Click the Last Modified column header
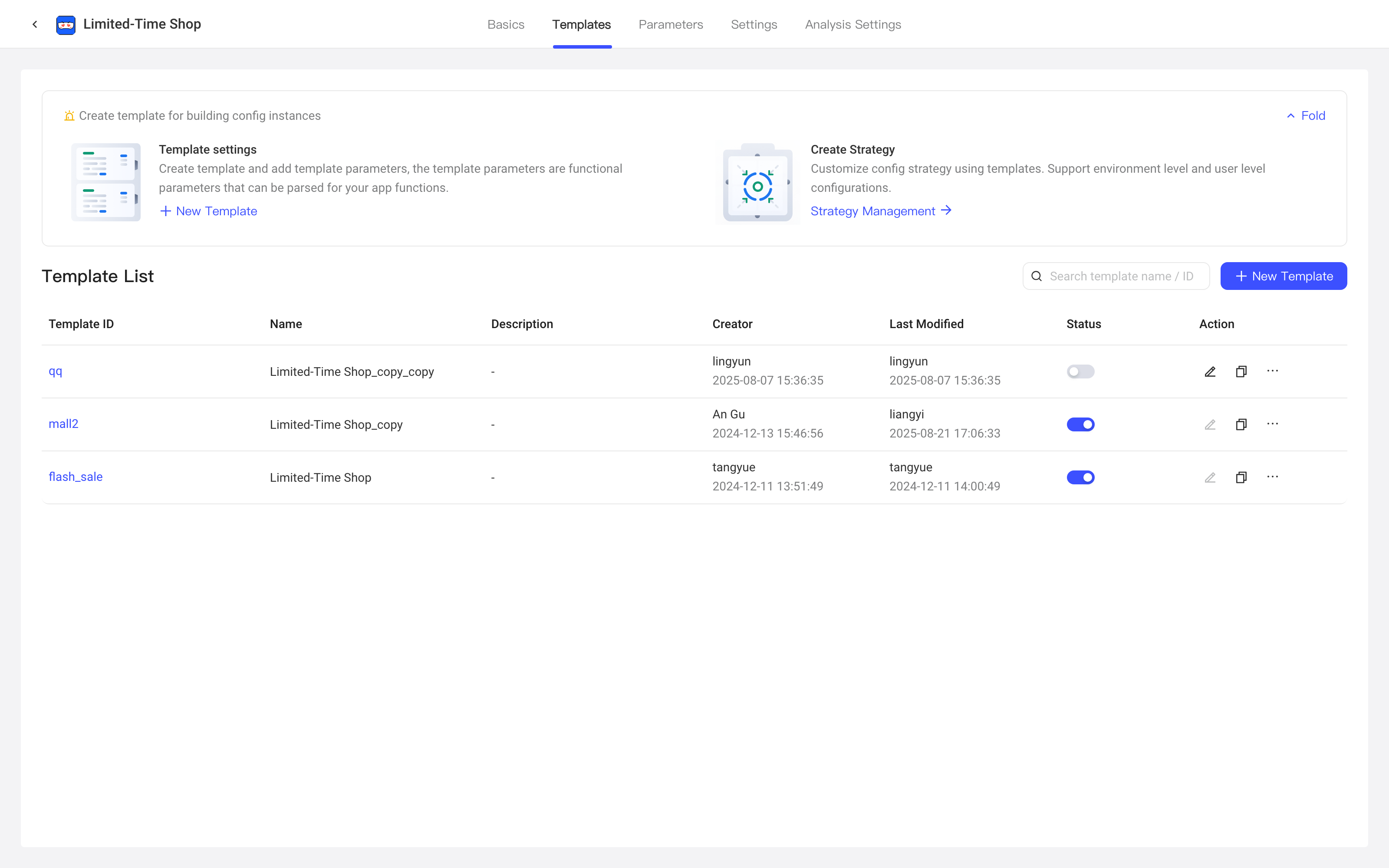Image resolution: width=1389 pixels, height=868 pixels. [x=926, y=324]
